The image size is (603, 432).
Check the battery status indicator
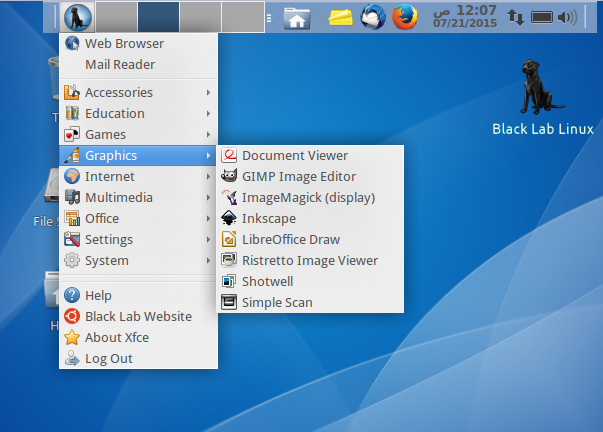[x=542, y=17]
